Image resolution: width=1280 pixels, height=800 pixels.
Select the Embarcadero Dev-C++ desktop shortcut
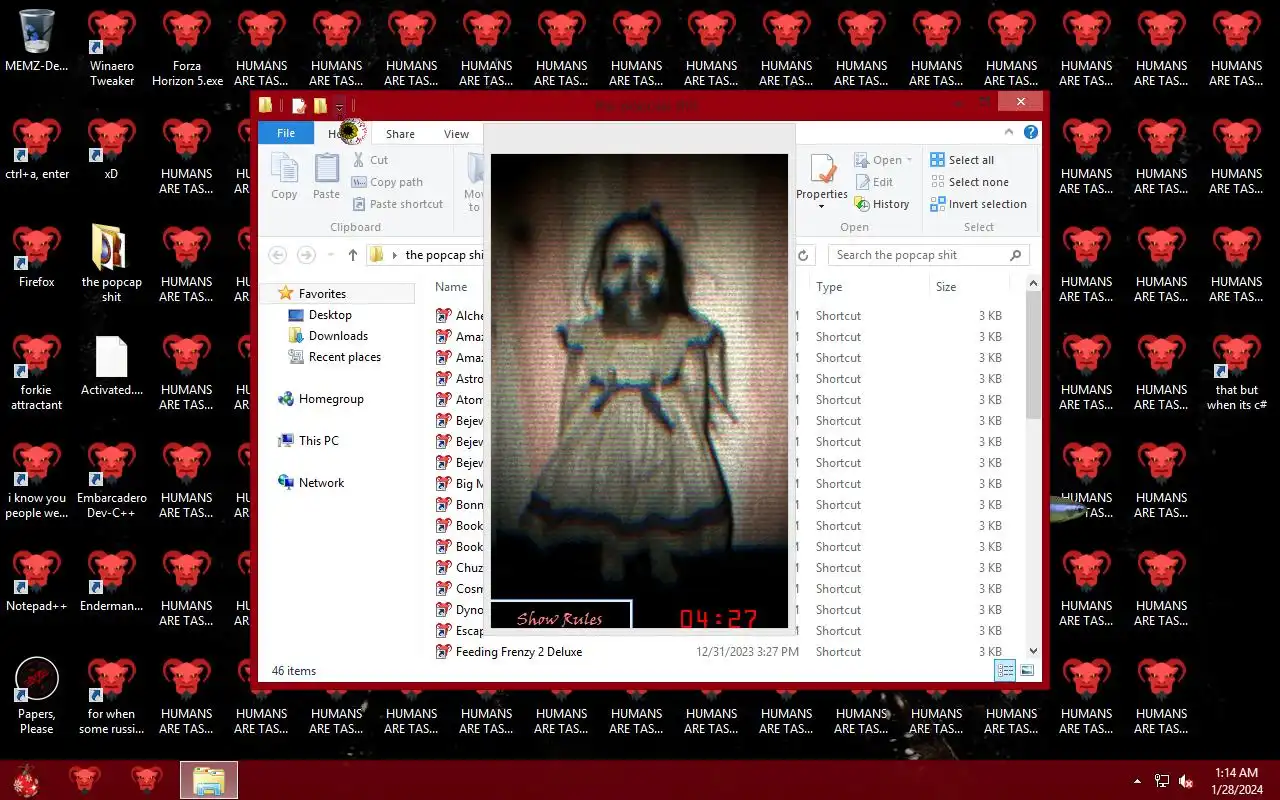pyautogui.click(x=112, y=480)
